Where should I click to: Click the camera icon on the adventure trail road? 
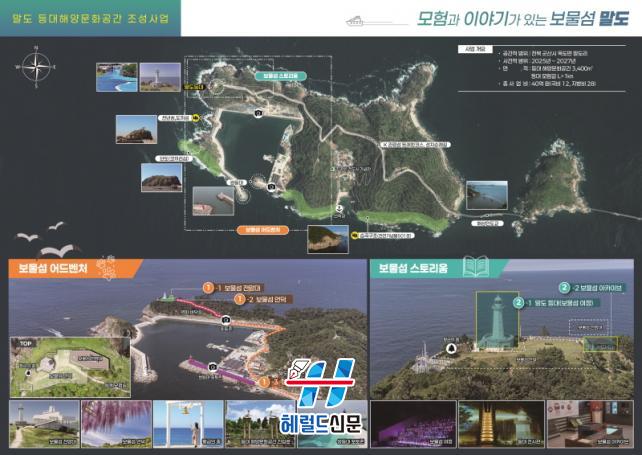pos(225,319)
